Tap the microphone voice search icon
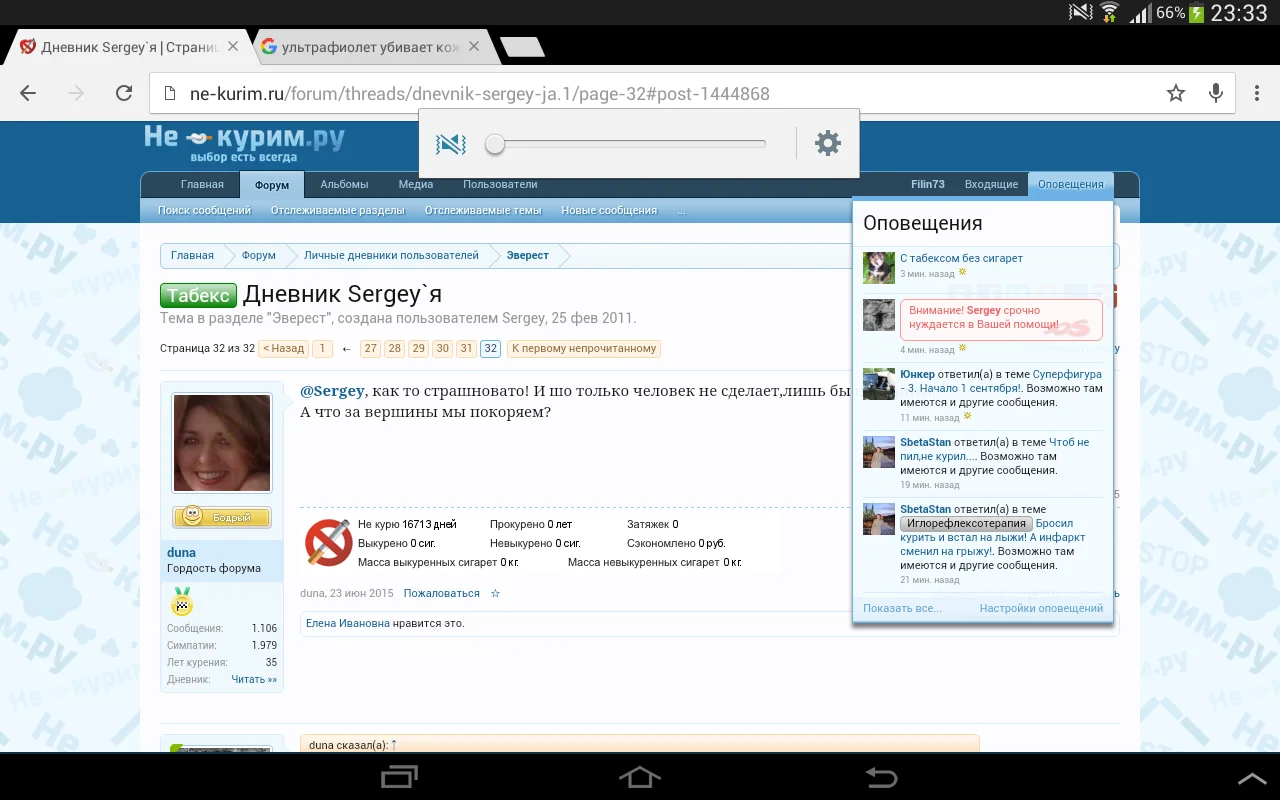 (x=1216, y=93)
